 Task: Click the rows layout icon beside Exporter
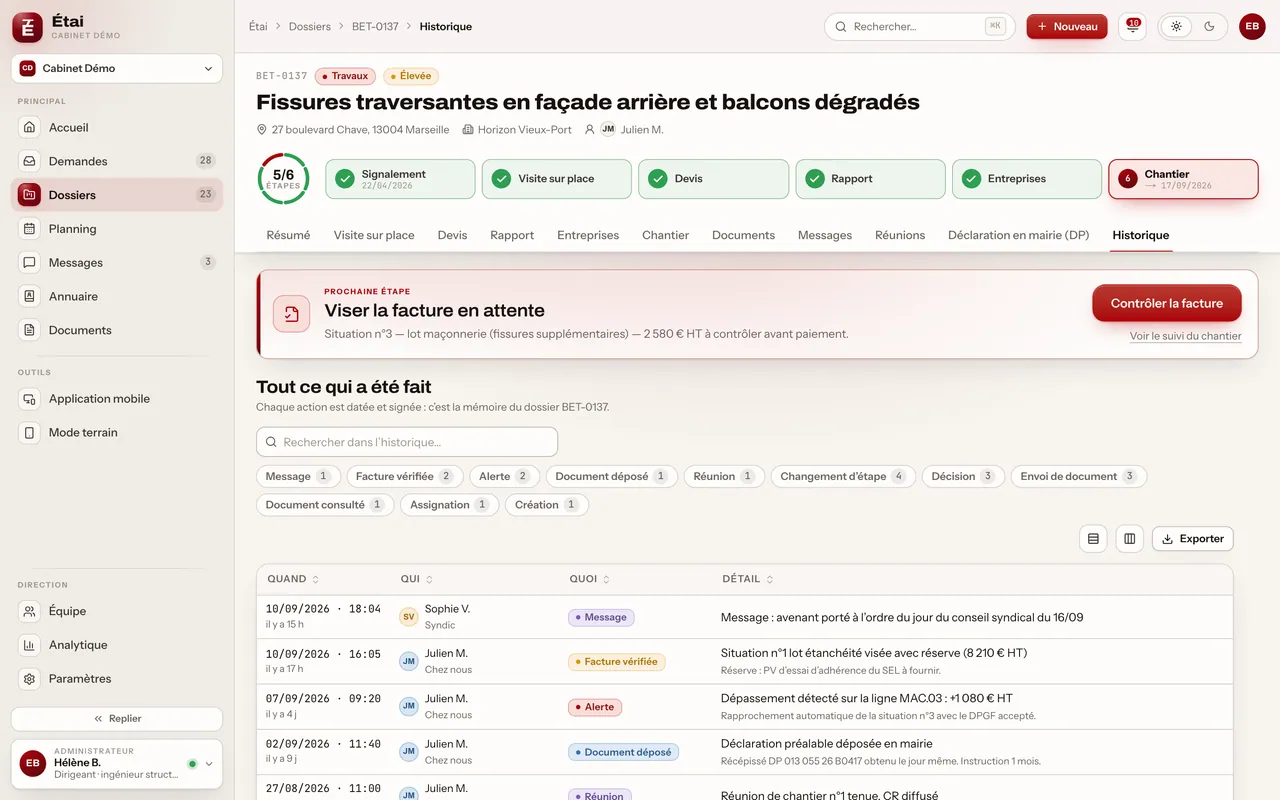click(x=1093, y=539)
